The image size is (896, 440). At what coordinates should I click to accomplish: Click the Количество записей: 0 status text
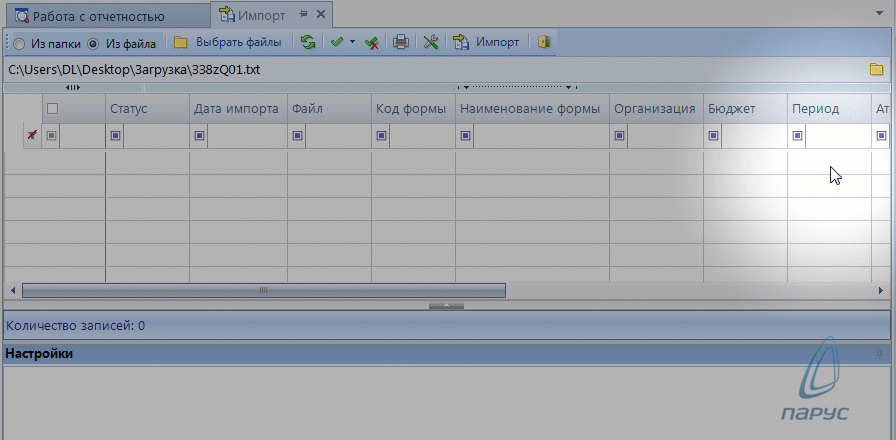(x=75, y=326)
